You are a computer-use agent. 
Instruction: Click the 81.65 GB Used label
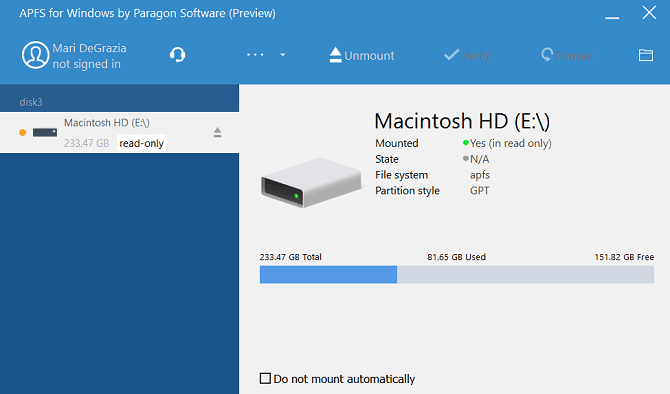(x=456, y=257)
